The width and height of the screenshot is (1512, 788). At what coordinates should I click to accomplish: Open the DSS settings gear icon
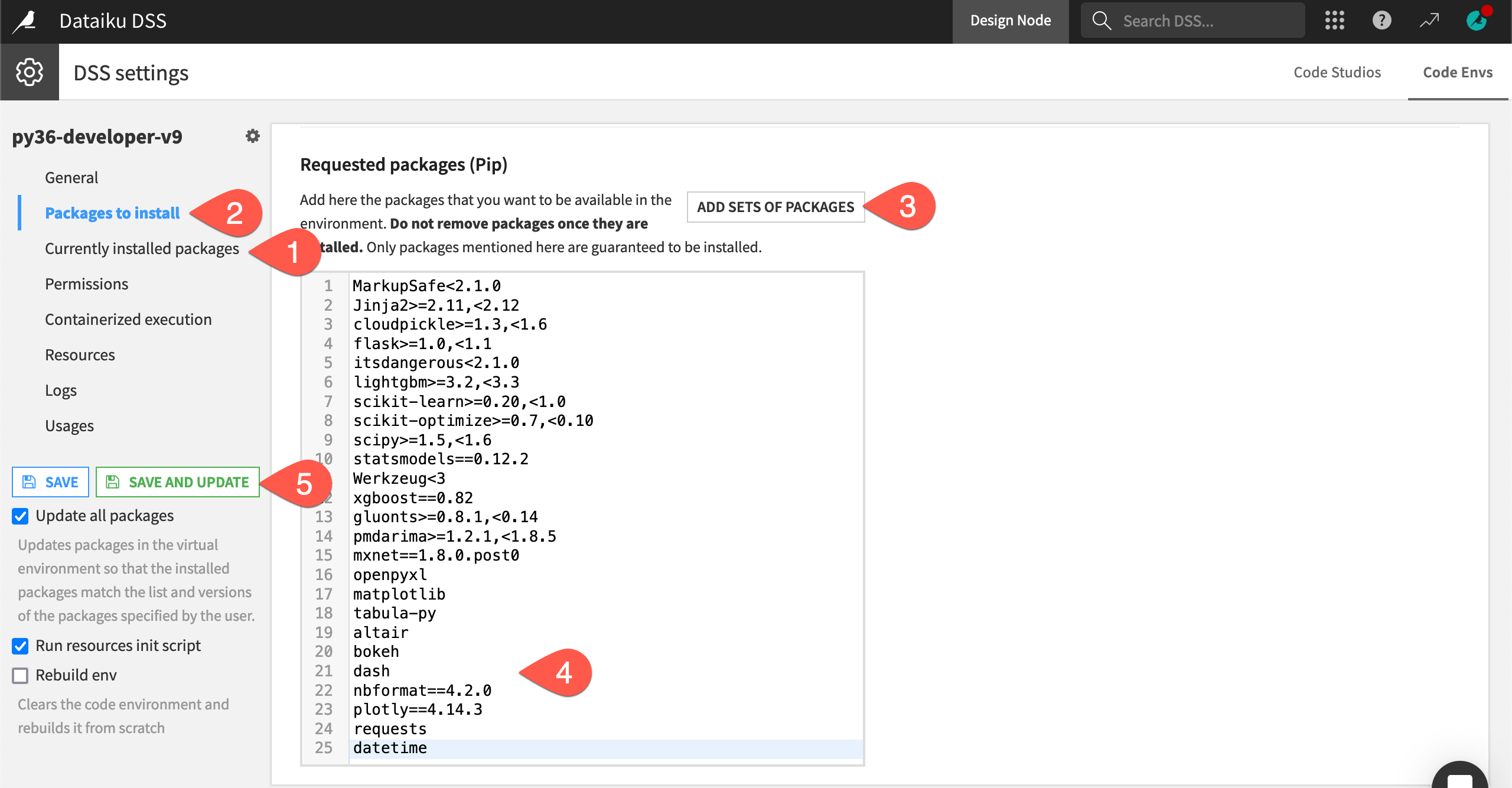[30, 72]
